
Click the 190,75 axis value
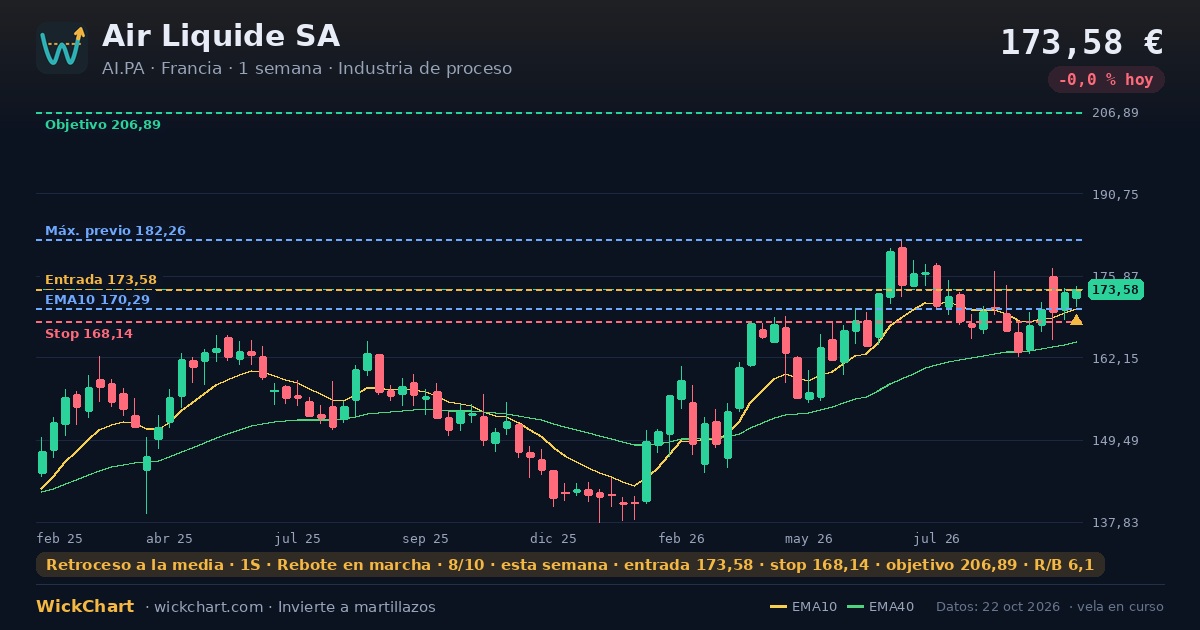click(x=1115, y=195)
